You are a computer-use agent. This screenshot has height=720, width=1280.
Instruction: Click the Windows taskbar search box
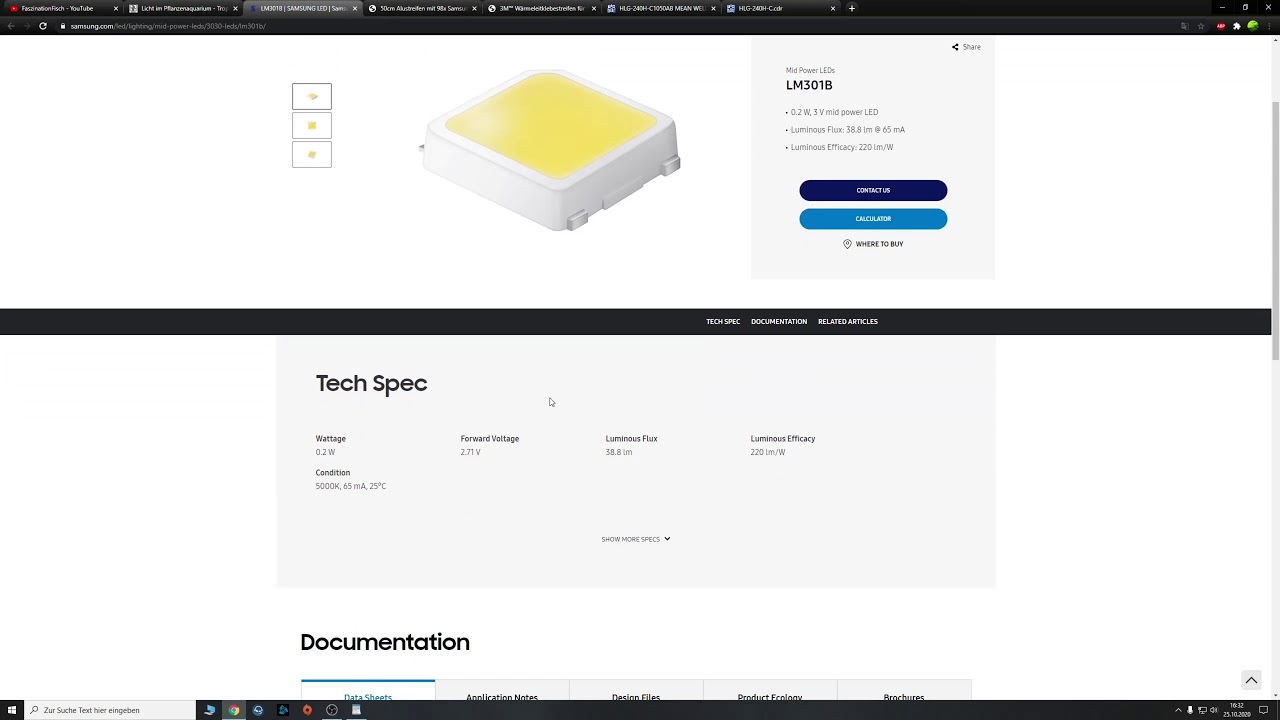point(110,710)
